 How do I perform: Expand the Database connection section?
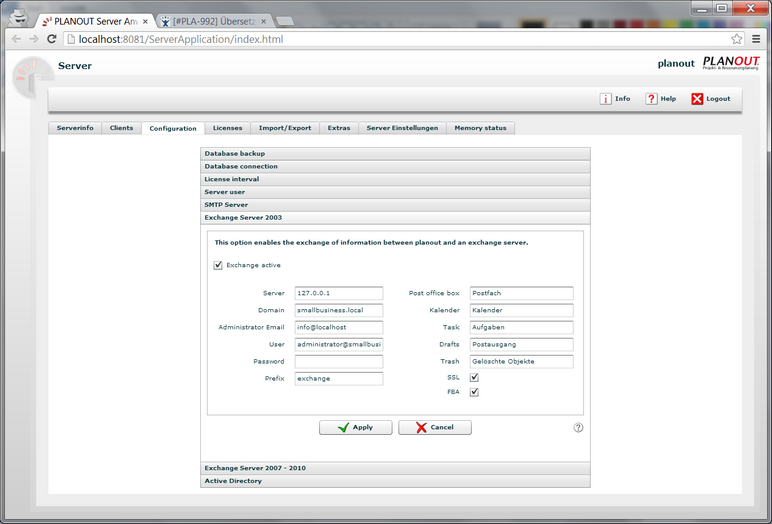tap(395, 166)
